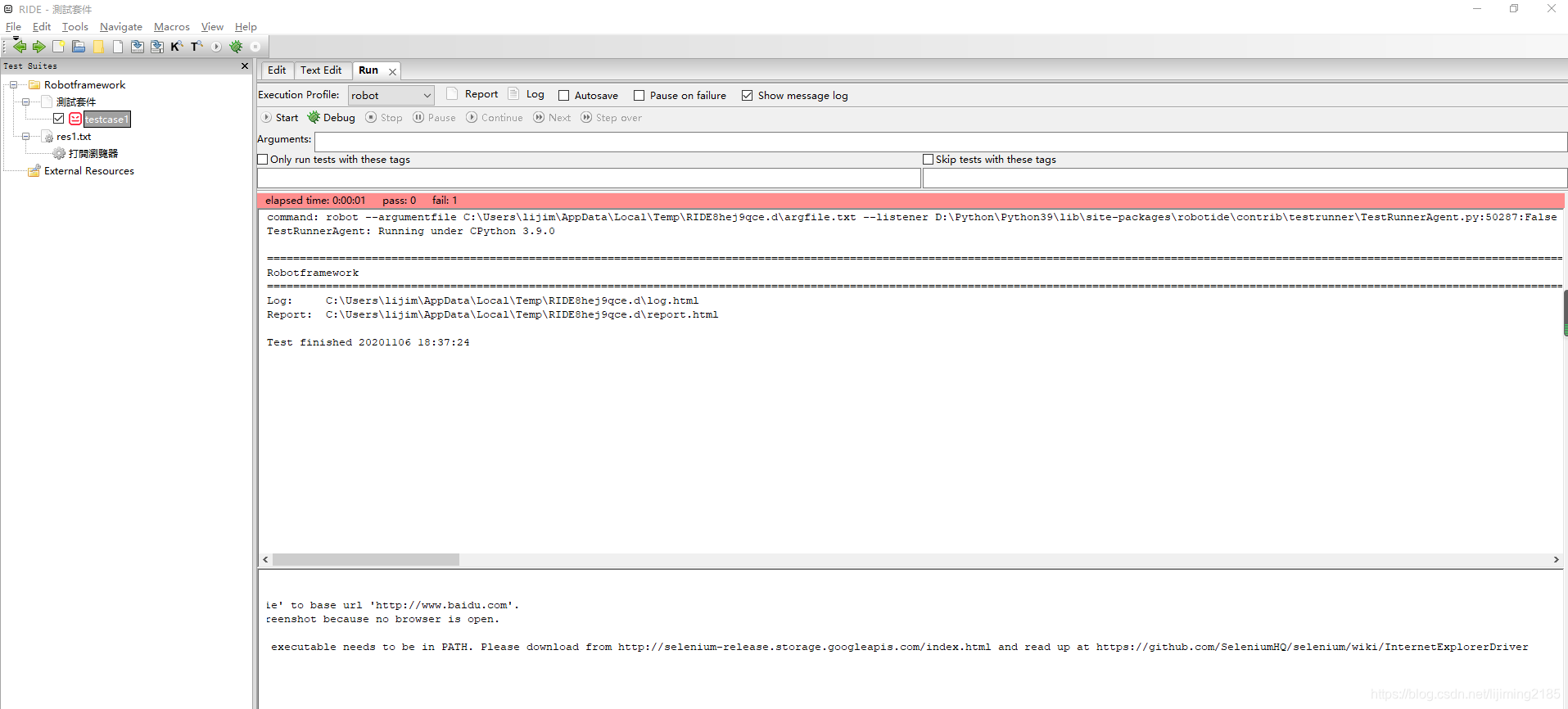Open the View menu
The height and width of the screenshot is (709, 1568).
[212, 27]
